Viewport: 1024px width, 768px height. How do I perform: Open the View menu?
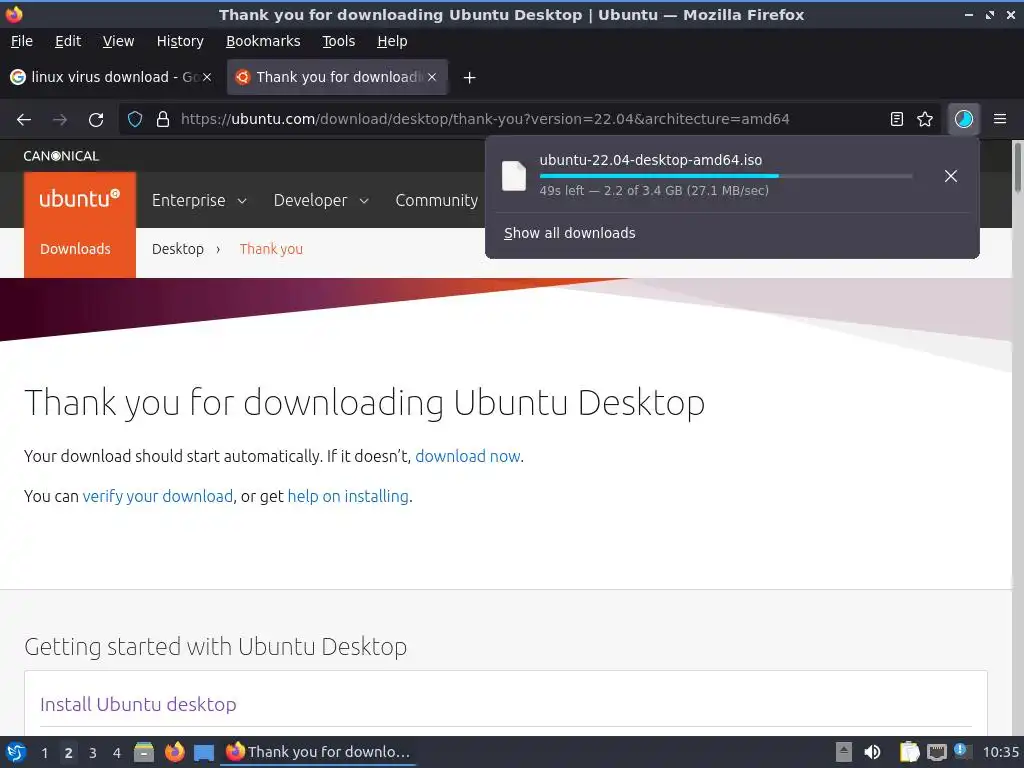tap(118, 41)
